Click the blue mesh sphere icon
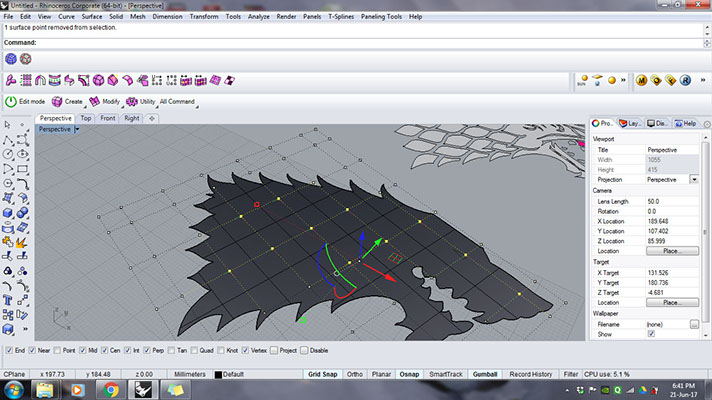Screen dimensions: 712x400 click(x=11, y=59)
